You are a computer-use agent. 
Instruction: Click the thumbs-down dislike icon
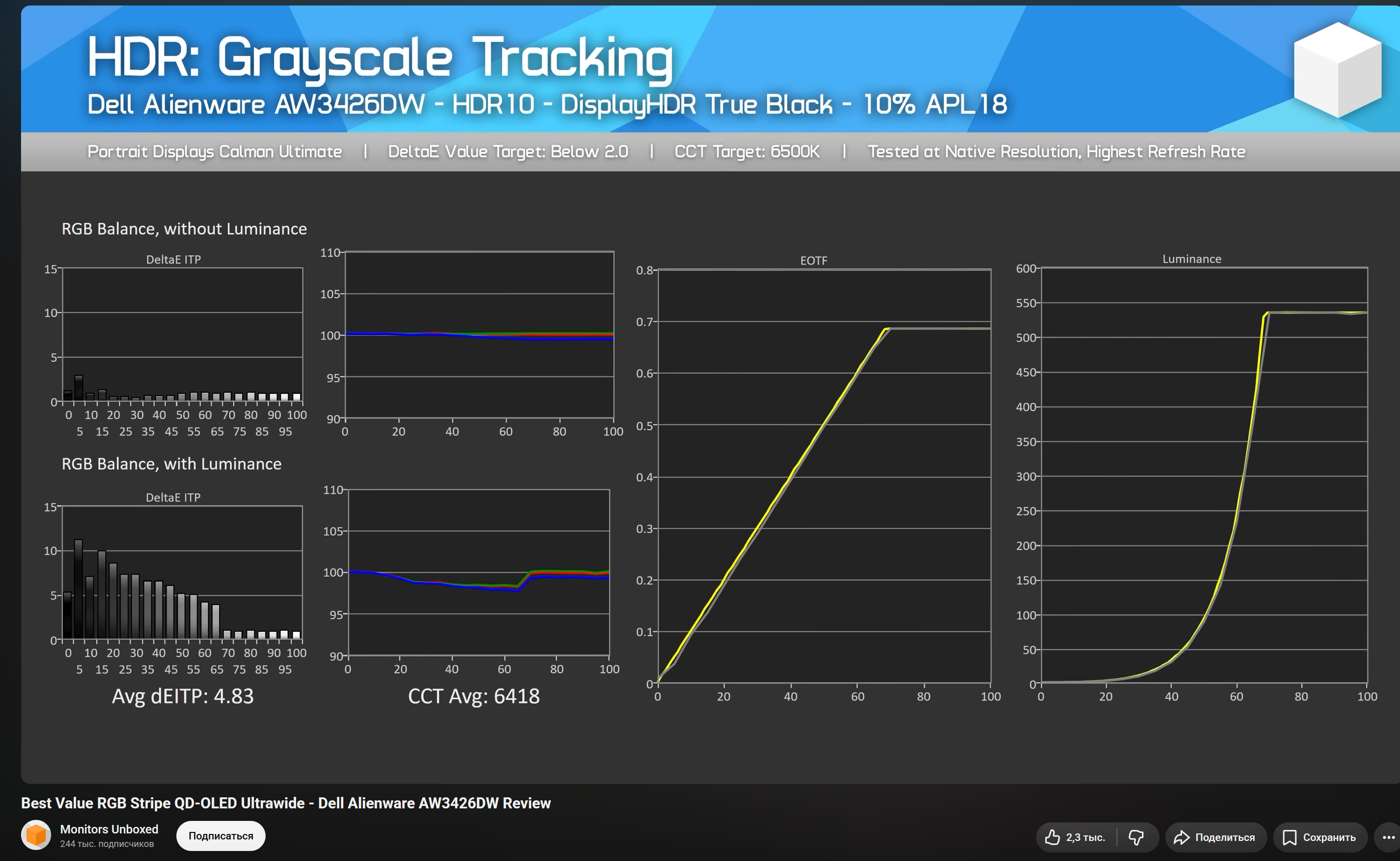pos(1136,837)
